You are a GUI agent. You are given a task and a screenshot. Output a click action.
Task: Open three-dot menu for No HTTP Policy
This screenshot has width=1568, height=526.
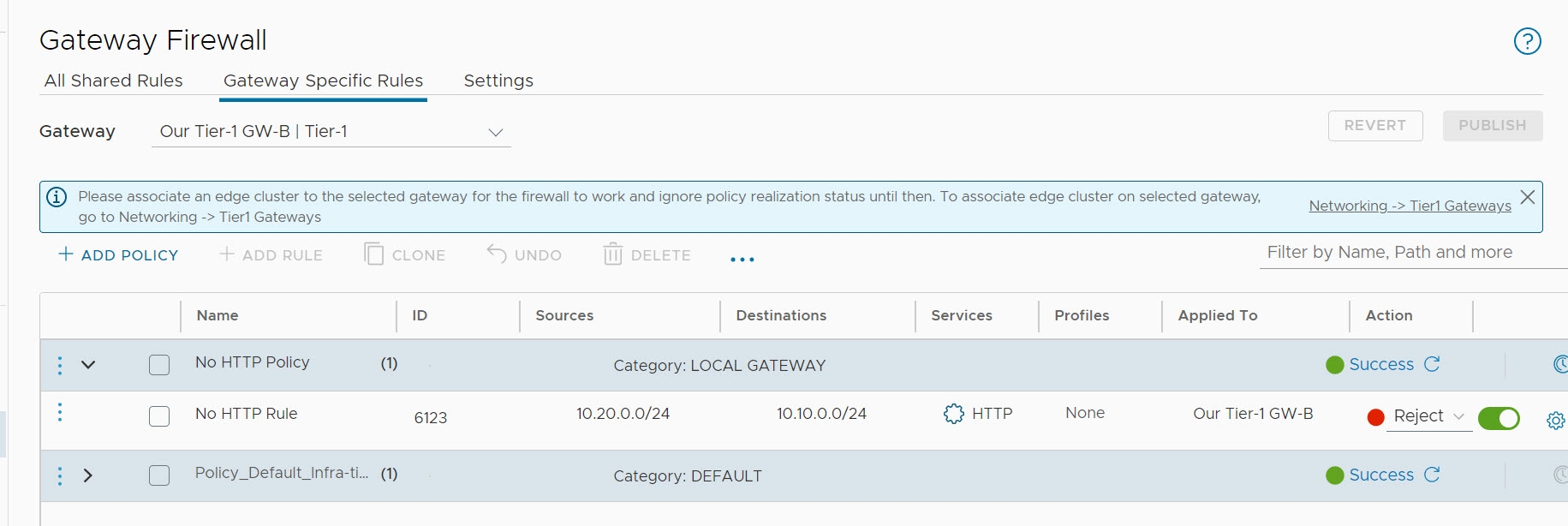(60, 365)
